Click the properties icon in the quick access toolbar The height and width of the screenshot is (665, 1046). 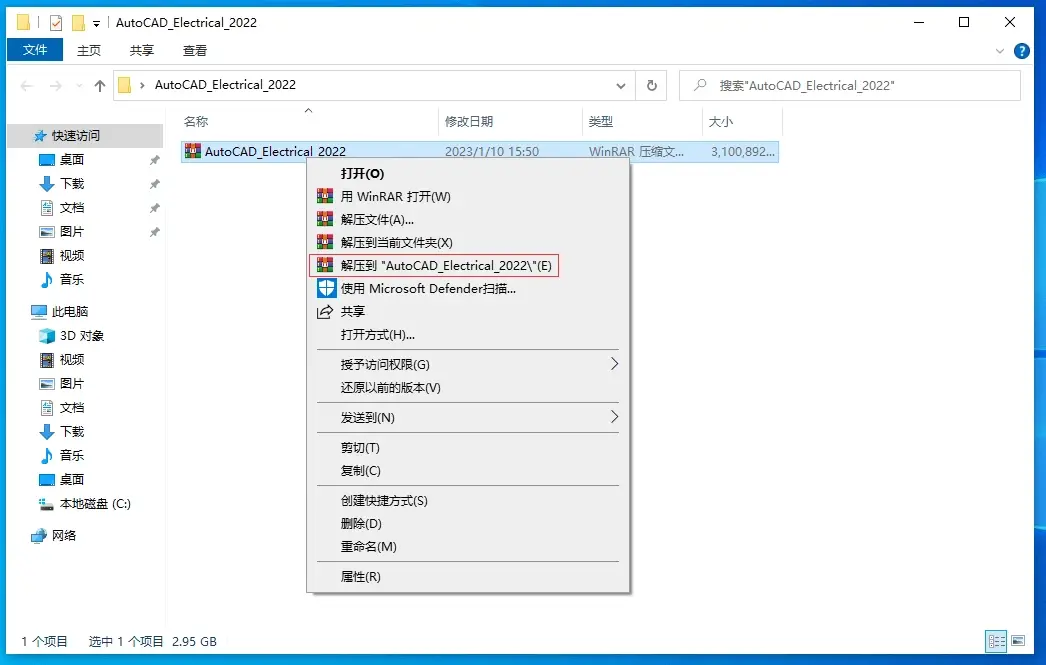[x=56, y=23]
